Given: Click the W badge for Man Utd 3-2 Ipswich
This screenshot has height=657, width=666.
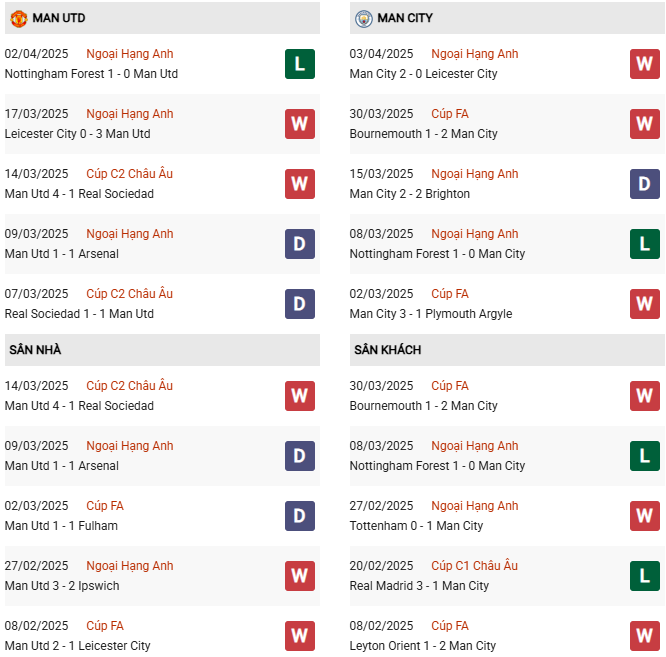Looking at the screenshot, I should pyautogui.click(x=299, y=576).
